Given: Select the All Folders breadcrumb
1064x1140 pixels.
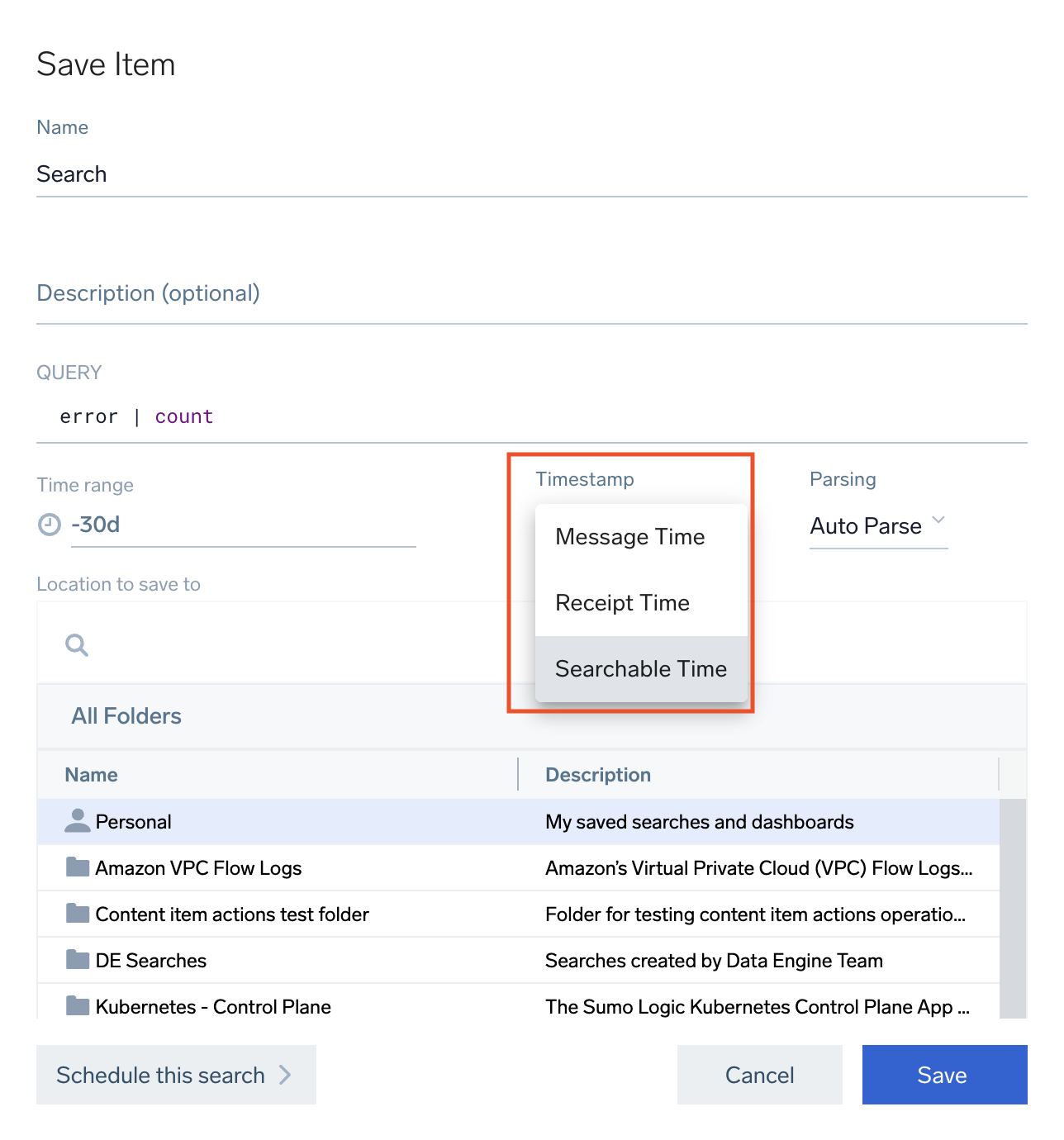Looking at the screenshot, I should pos(126,716).
